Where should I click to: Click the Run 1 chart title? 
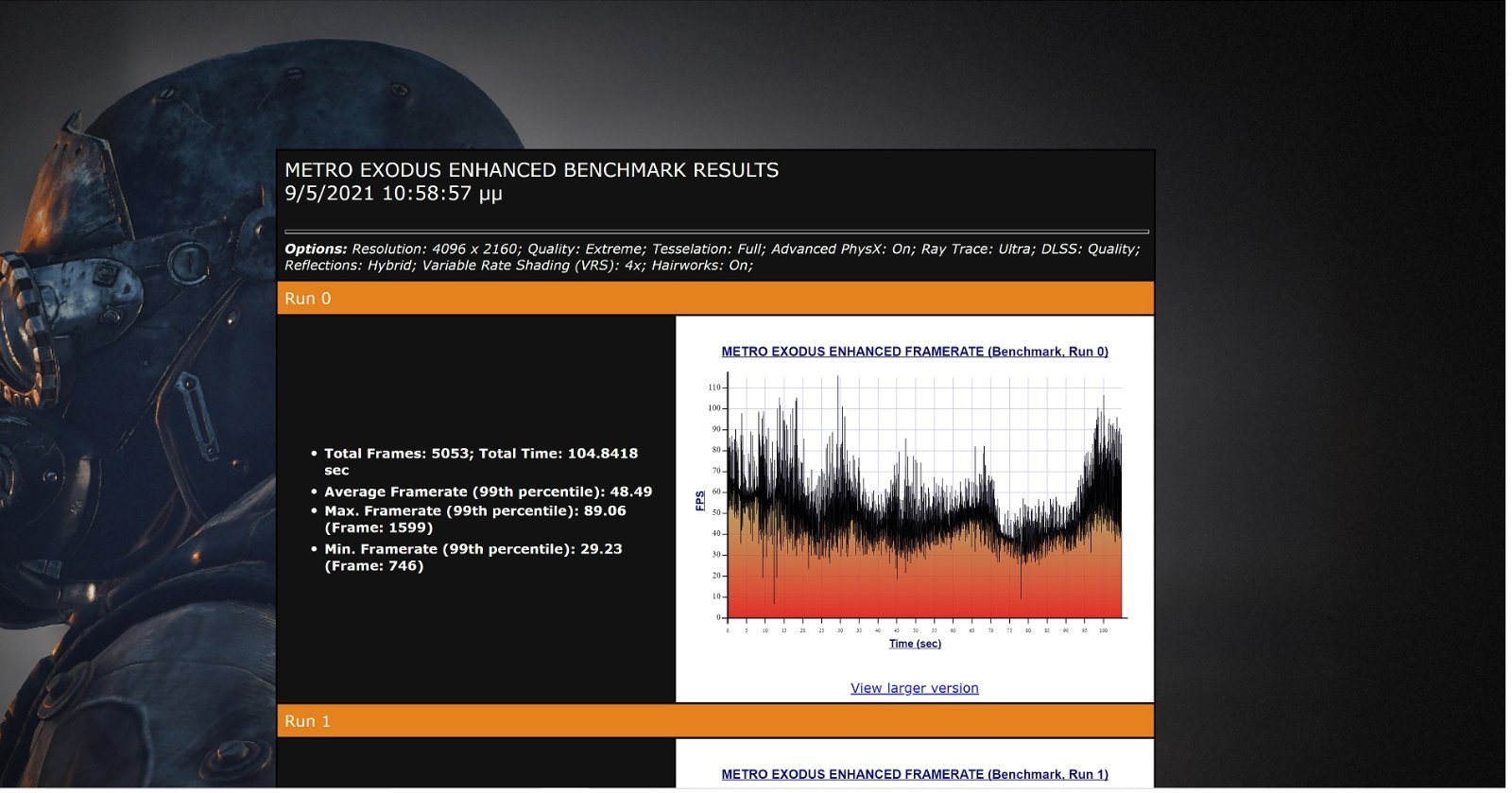pos(915,774)
